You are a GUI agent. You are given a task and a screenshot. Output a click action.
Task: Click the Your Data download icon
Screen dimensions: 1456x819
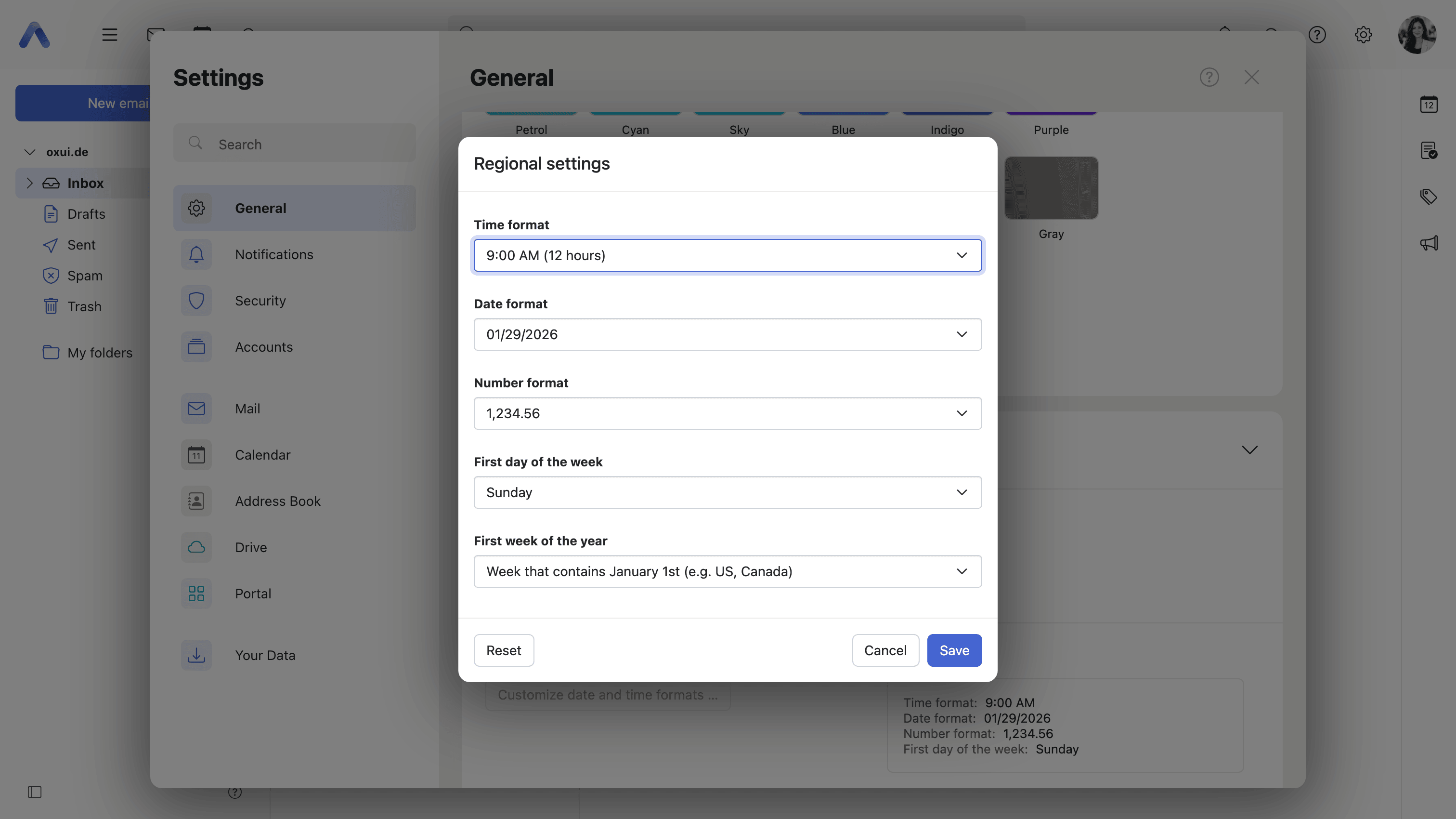tap(196, 655)
